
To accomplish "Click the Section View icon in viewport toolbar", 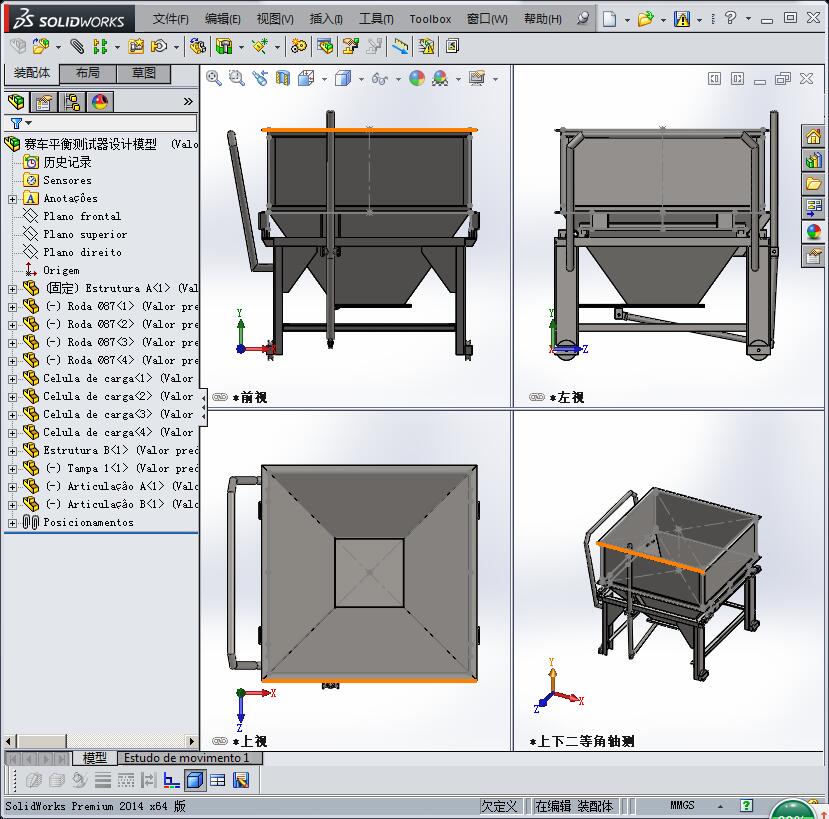I will 283,78.
